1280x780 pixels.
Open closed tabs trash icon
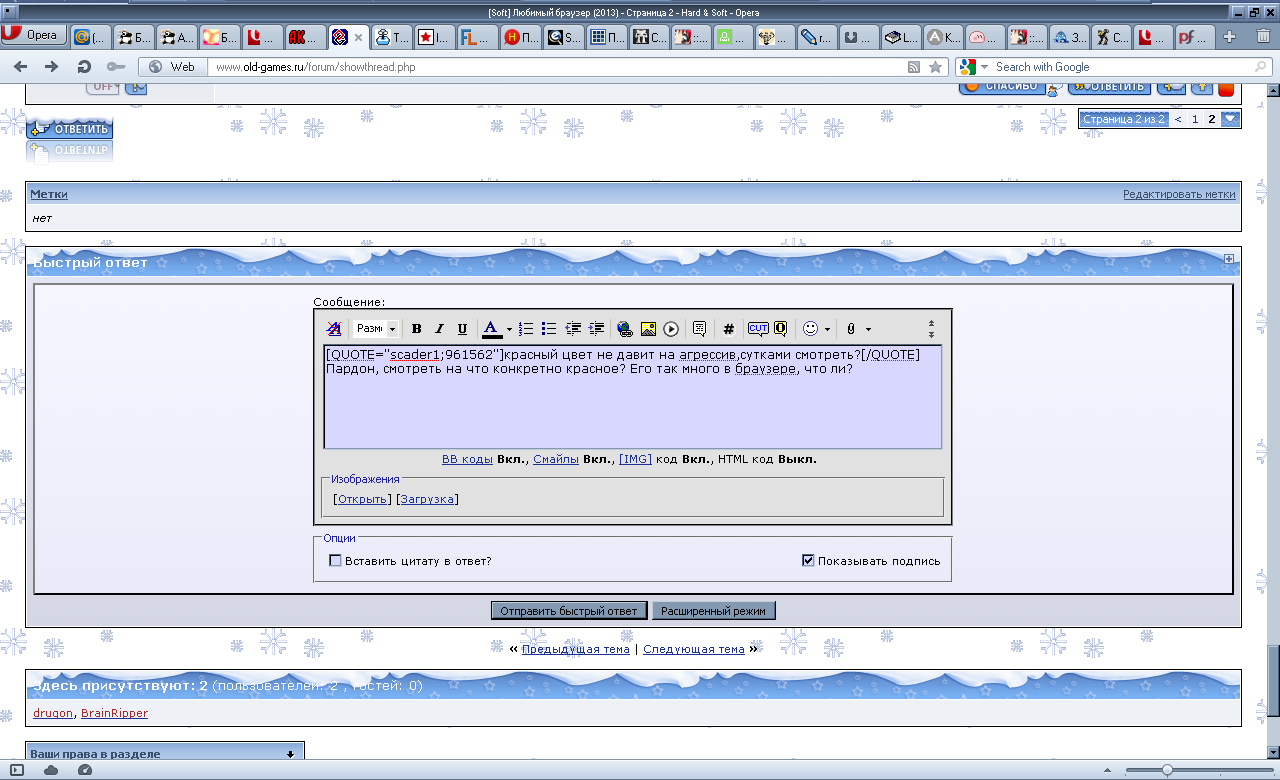1263,37
